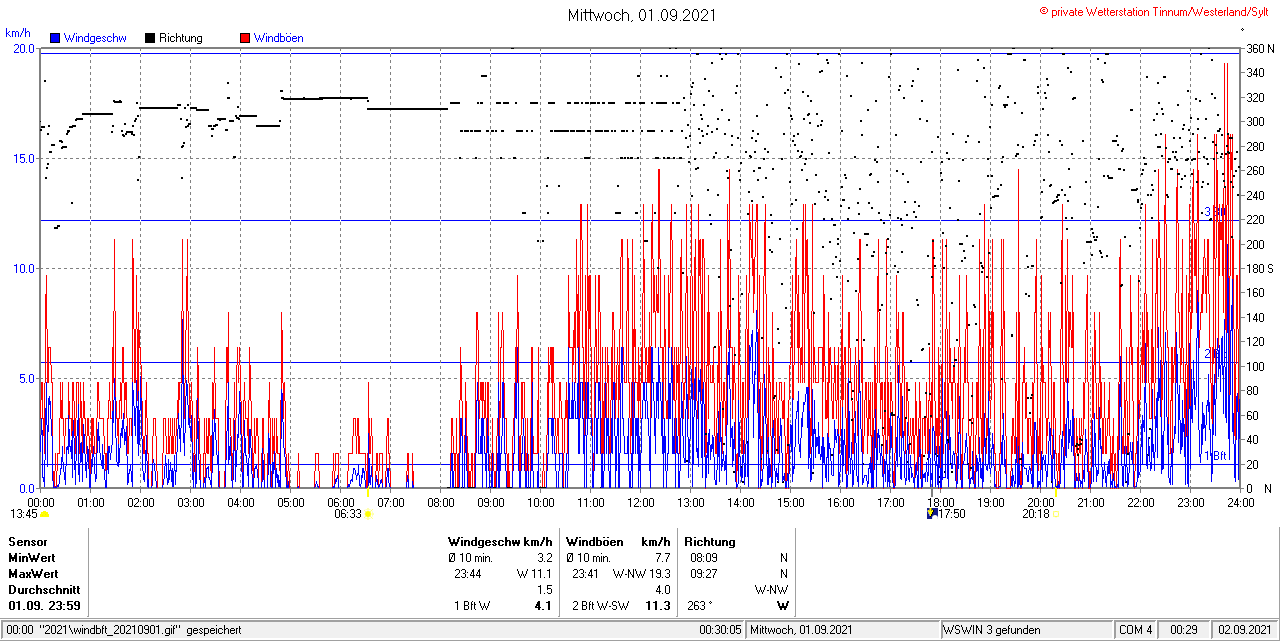Click the bold W current direction value
1280x641 pixels.
(x=783, y=605)
